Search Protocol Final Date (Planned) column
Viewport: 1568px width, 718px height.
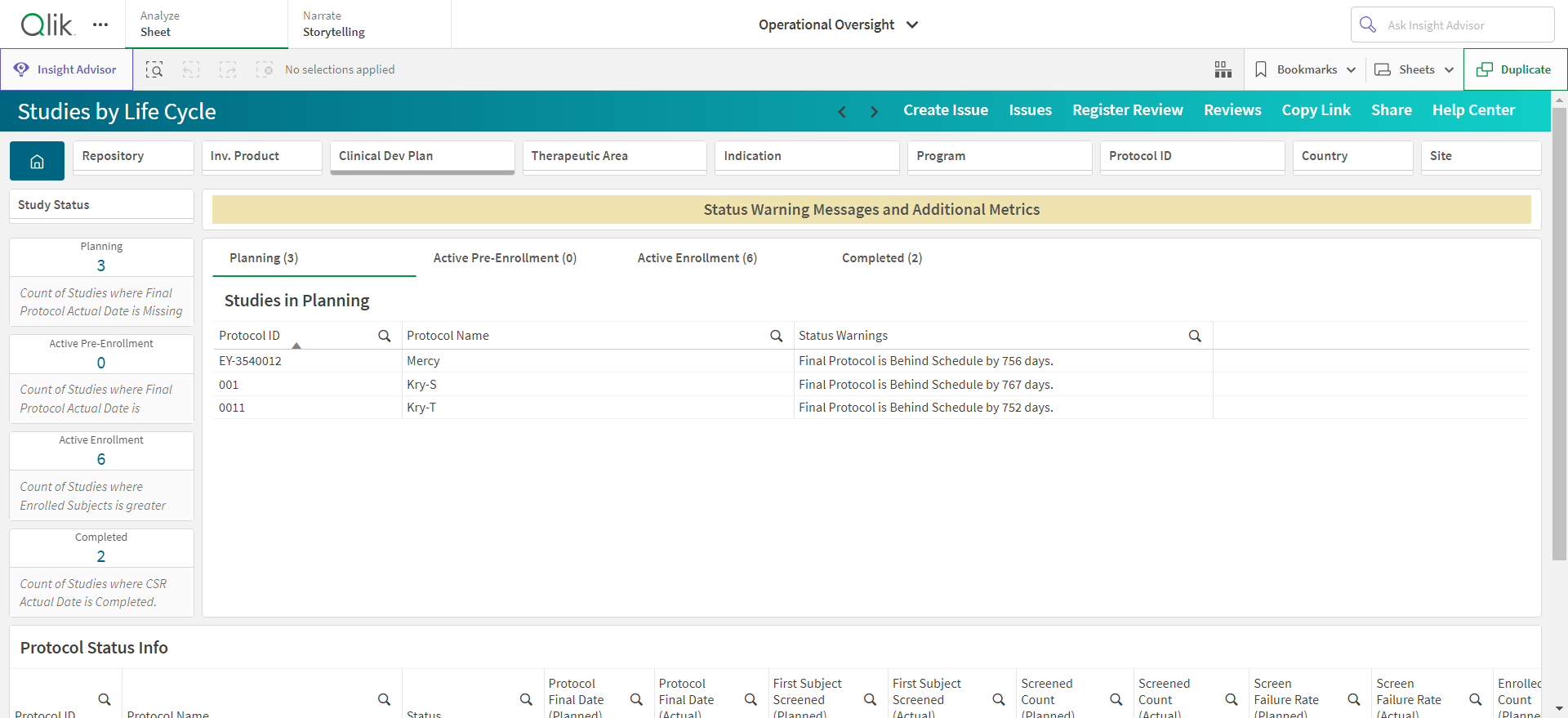(x=636, y=699)
